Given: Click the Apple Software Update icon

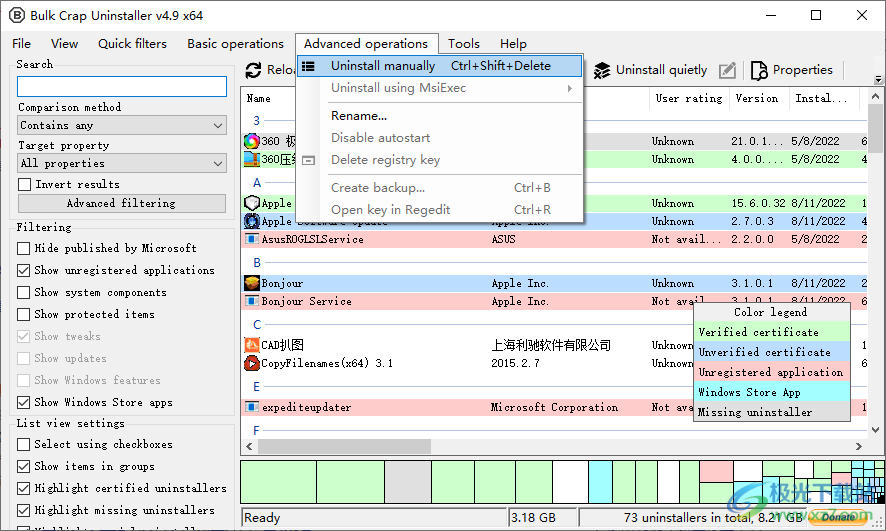Looking at the screenshot, I should [251, 221].
